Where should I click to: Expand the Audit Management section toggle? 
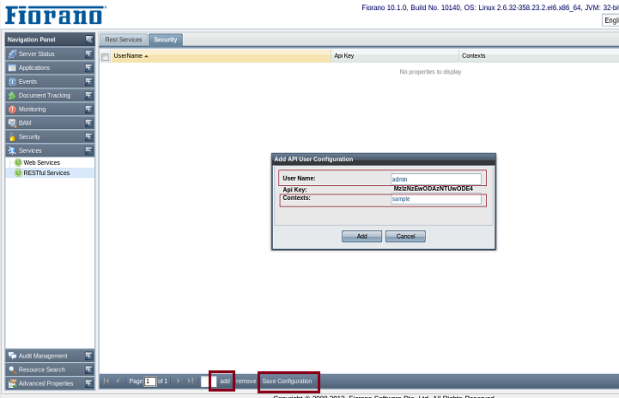(89, 355)
